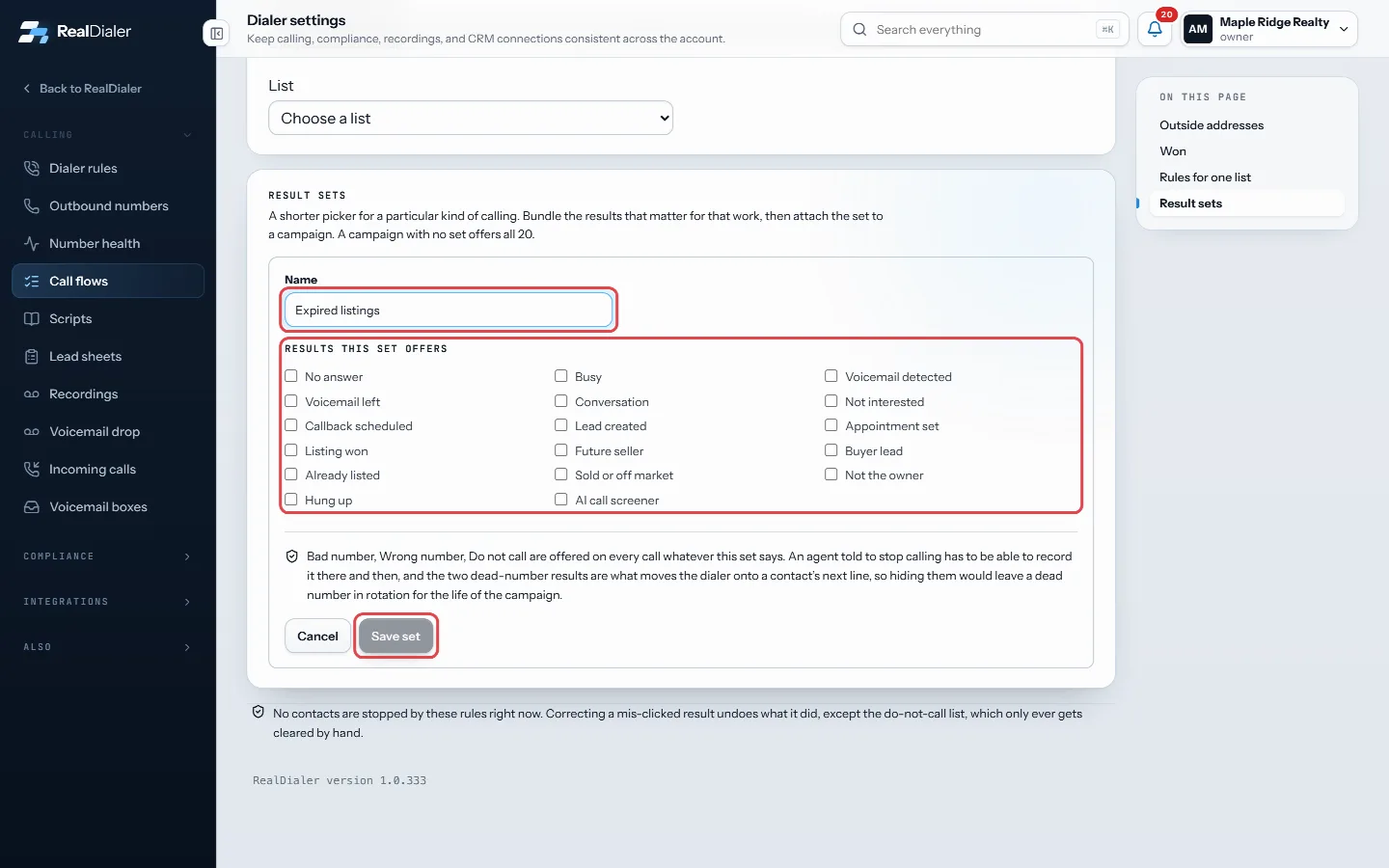This screenshot has width=1389, height=868.
Task: Click the Voicemail boxes inbox icon
Action: (x=32, y=506)
